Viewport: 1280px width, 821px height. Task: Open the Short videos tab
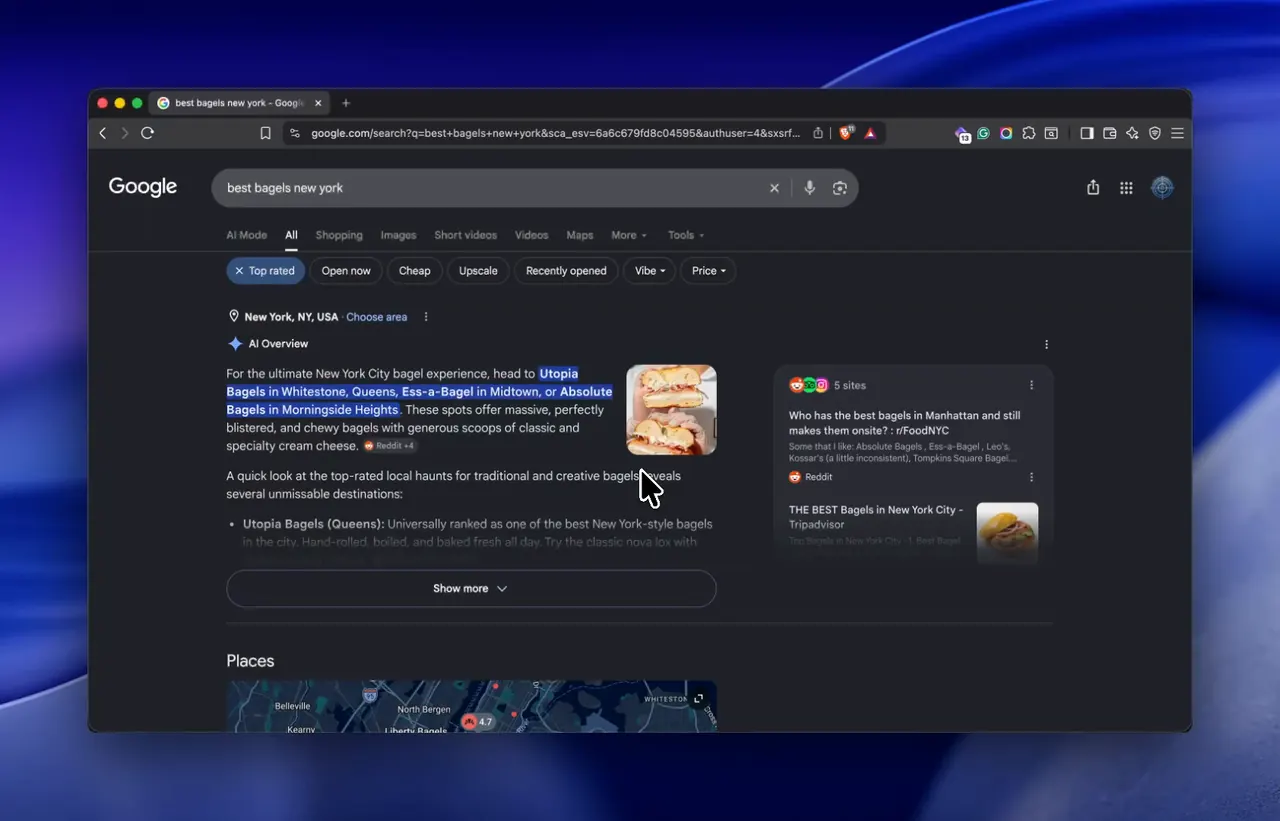click(x=465, y=235)
